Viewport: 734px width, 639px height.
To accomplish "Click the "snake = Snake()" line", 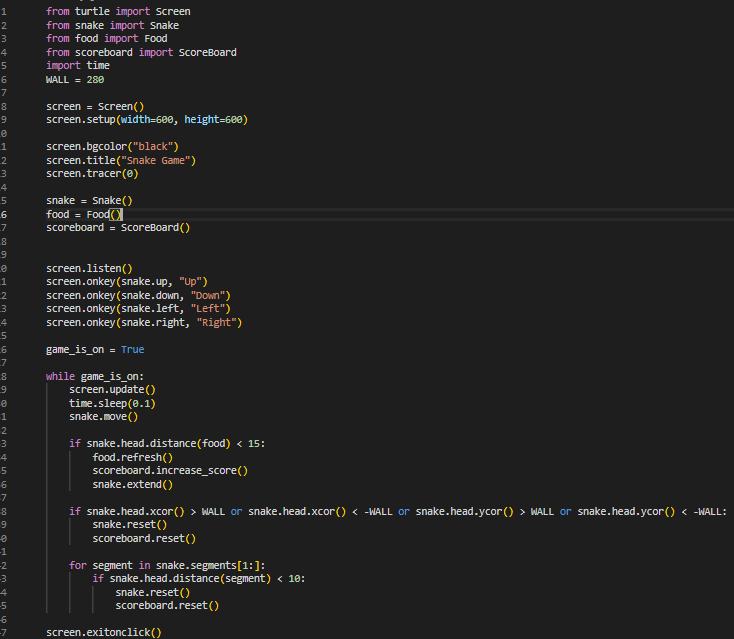I will pos(89,201).
